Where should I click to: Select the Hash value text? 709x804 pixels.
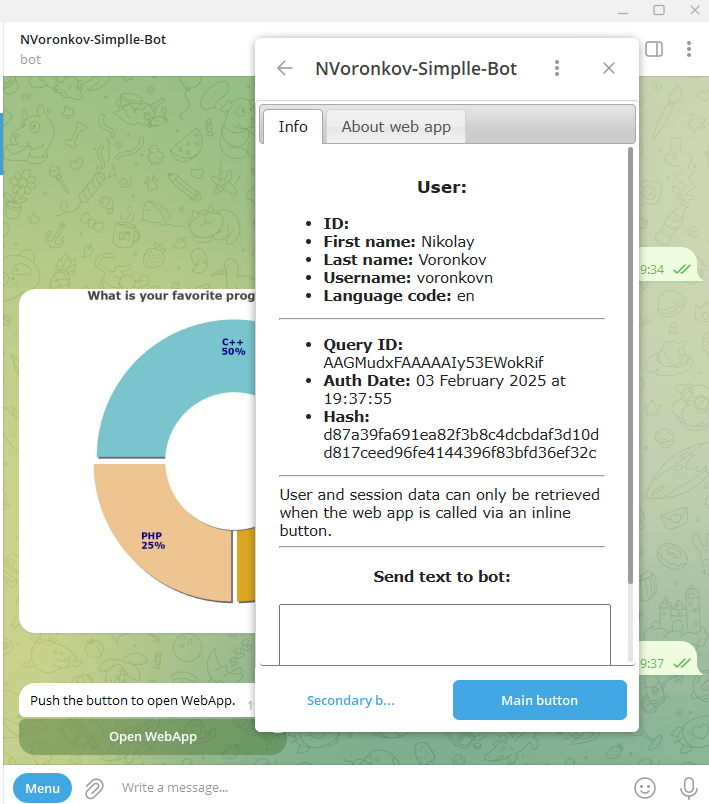tap(460, 444)
